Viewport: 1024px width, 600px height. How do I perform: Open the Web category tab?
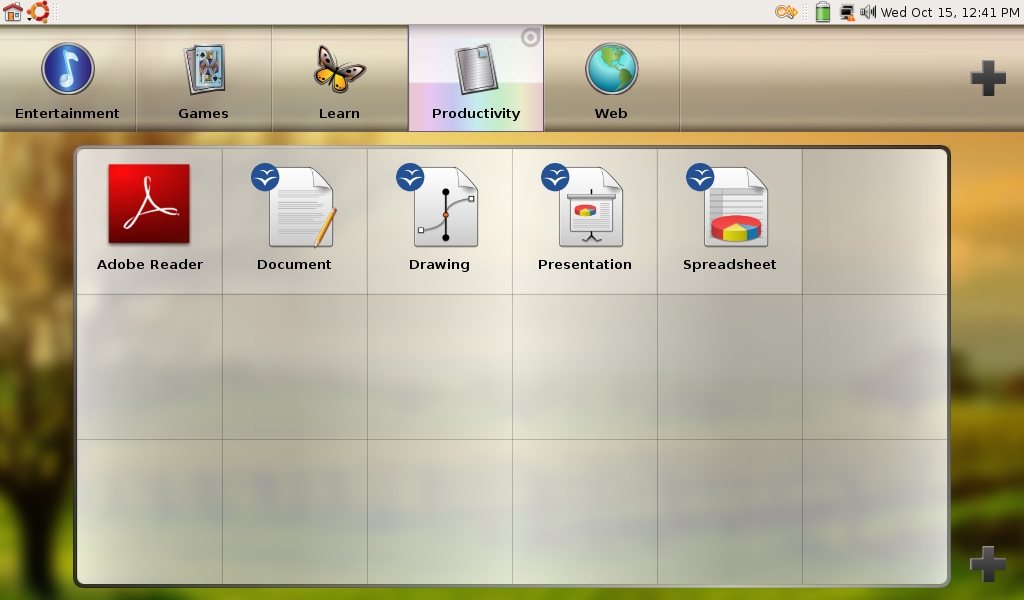[x=611, y=80]
